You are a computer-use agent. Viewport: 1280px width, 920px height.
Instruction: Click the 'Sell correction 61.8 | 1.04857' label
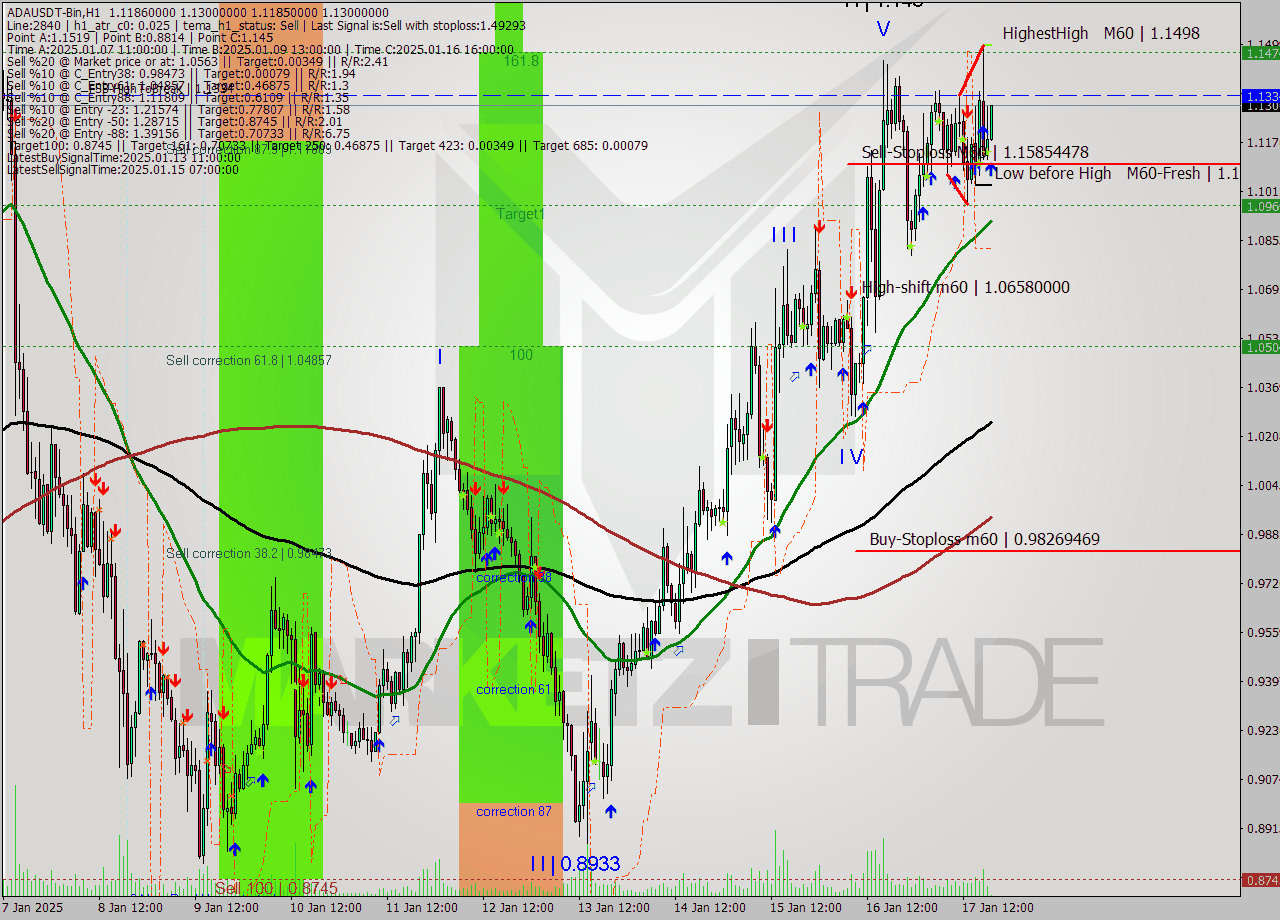[x=248, y=360]
